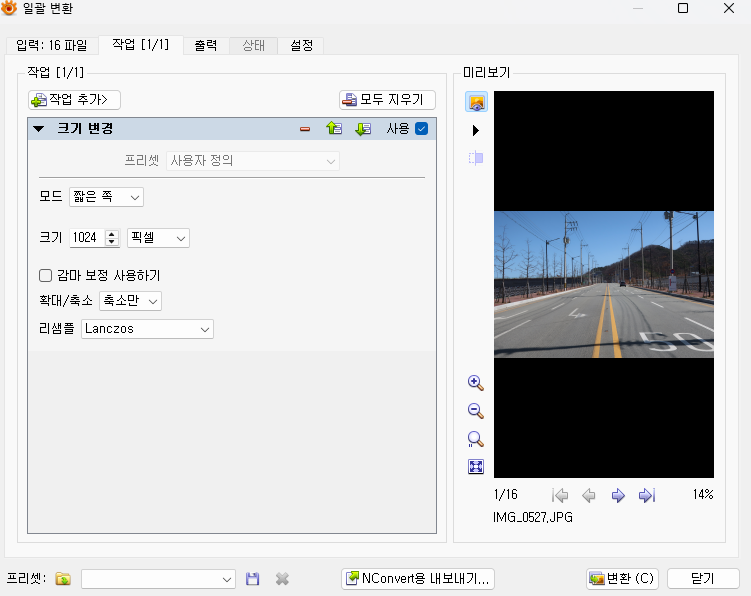Switch to the 출력 tab
751x596 pixels.
(x=206, y=46)
